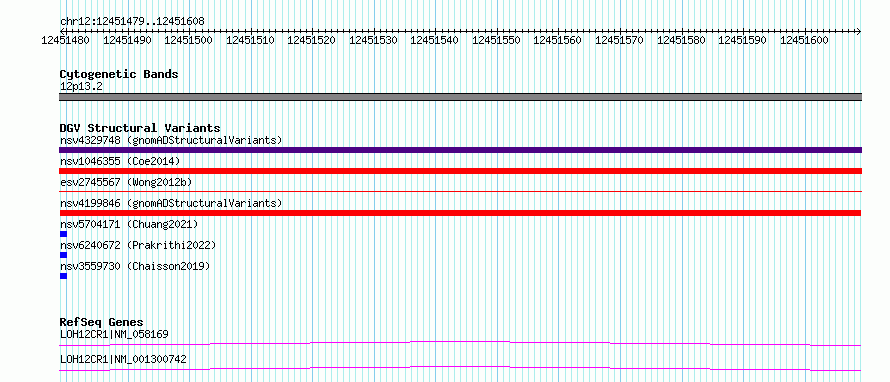Click the blue nsv6240672 variant block
890x382 pixels.
pos(63,255)
